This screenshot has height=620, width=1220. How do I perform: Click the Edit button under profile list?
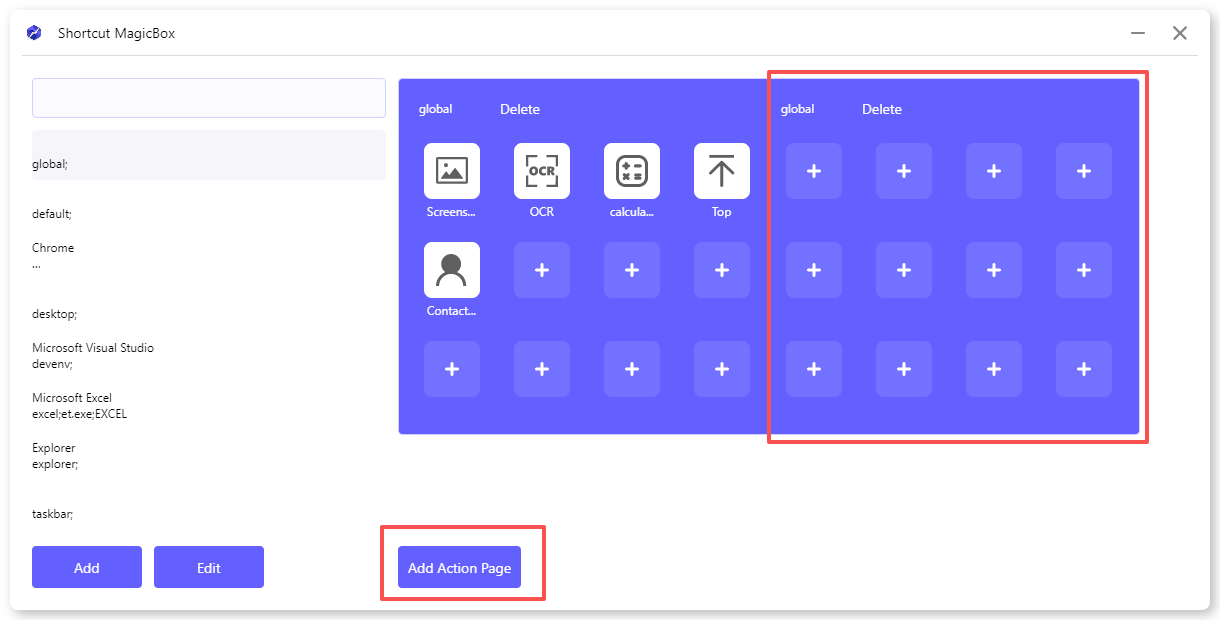point(209,567)
